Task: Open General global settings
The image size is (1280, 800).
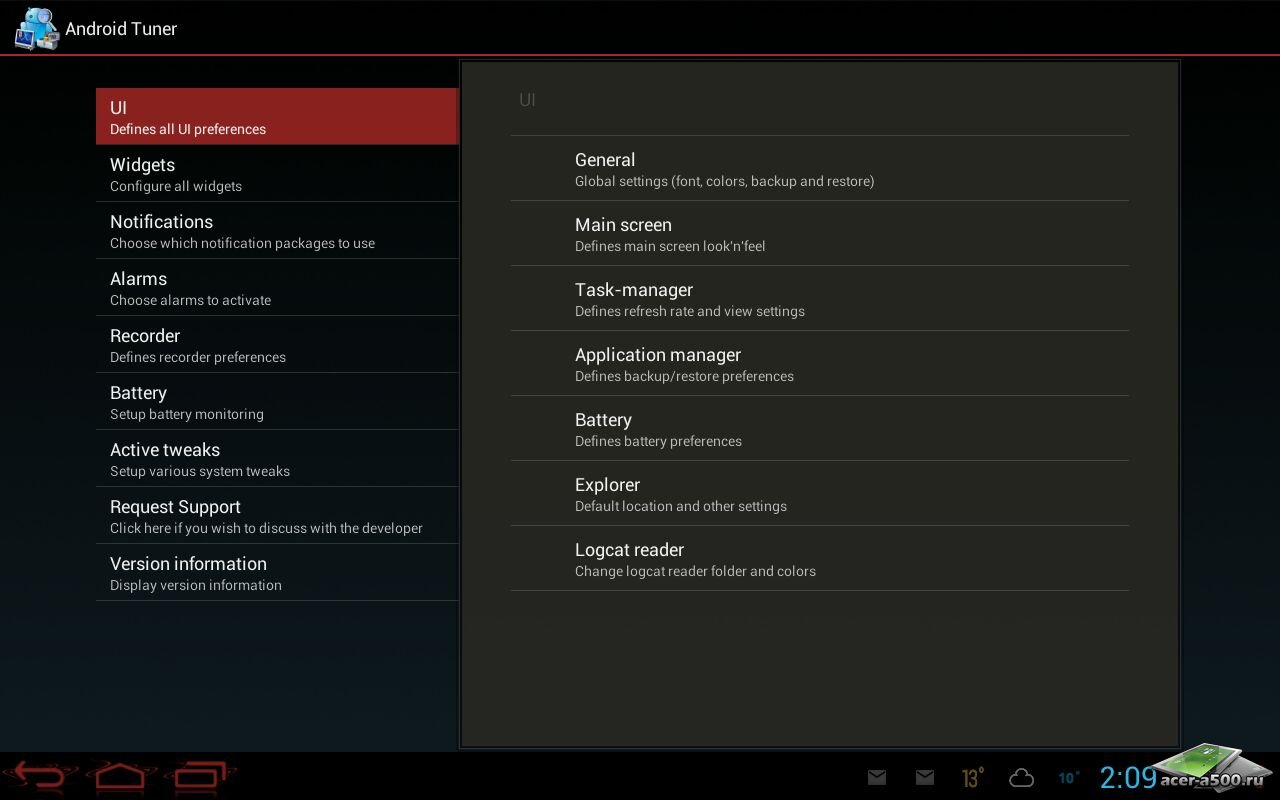Action: pos(819,169)
